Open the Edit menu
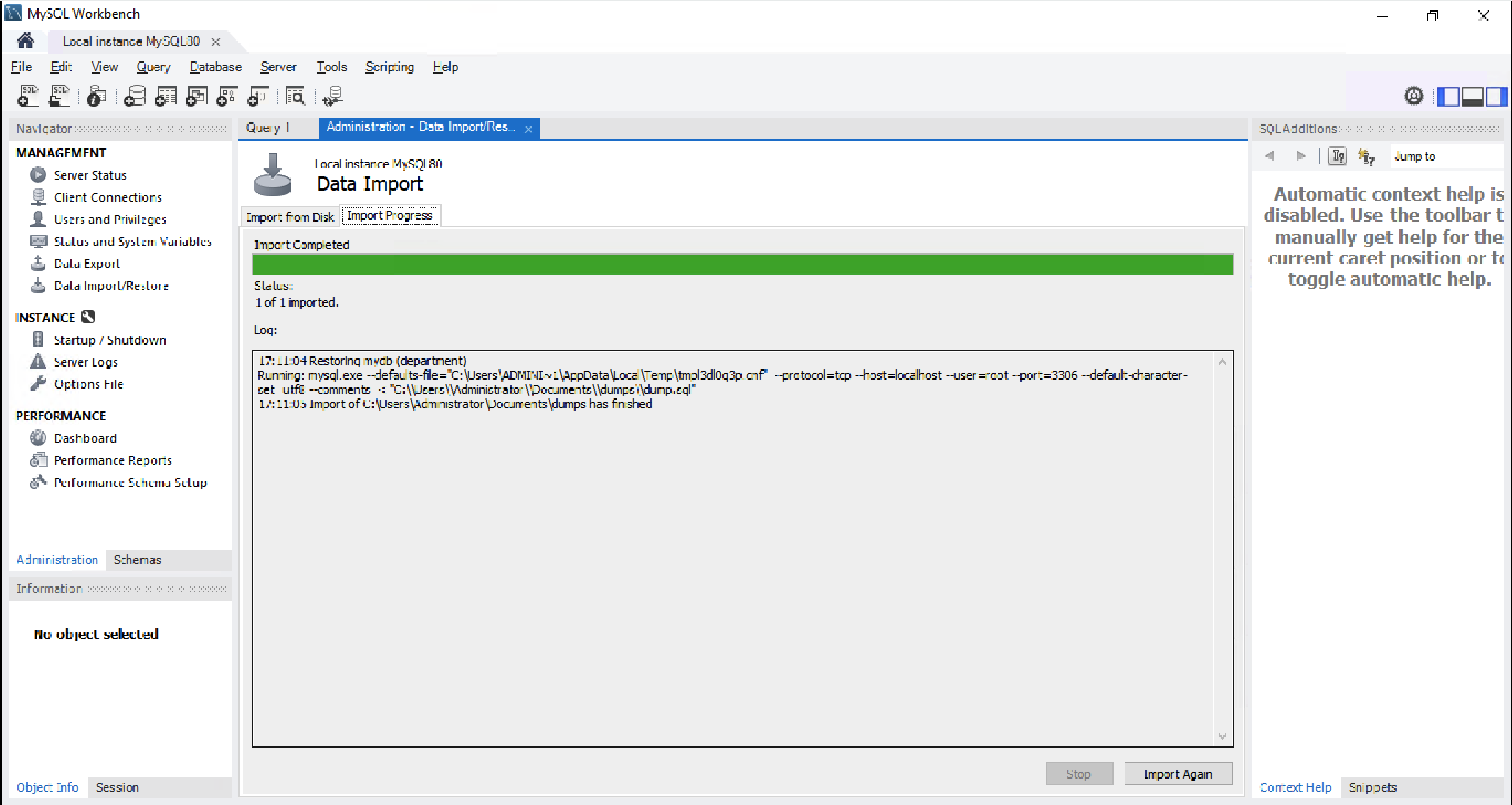Image resolution: width=1512 pixels, height=805 pixels. (x=61, y=67)
